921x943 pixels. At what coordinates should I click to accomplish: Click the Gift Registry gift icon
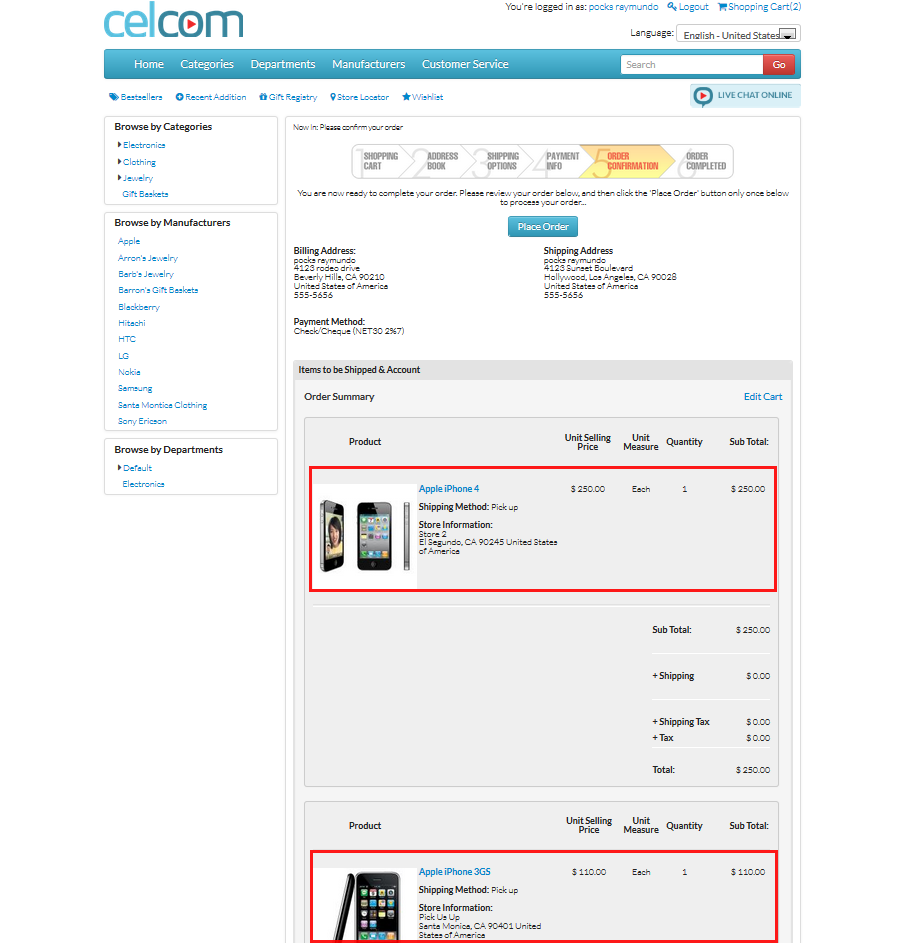(263, 97)
